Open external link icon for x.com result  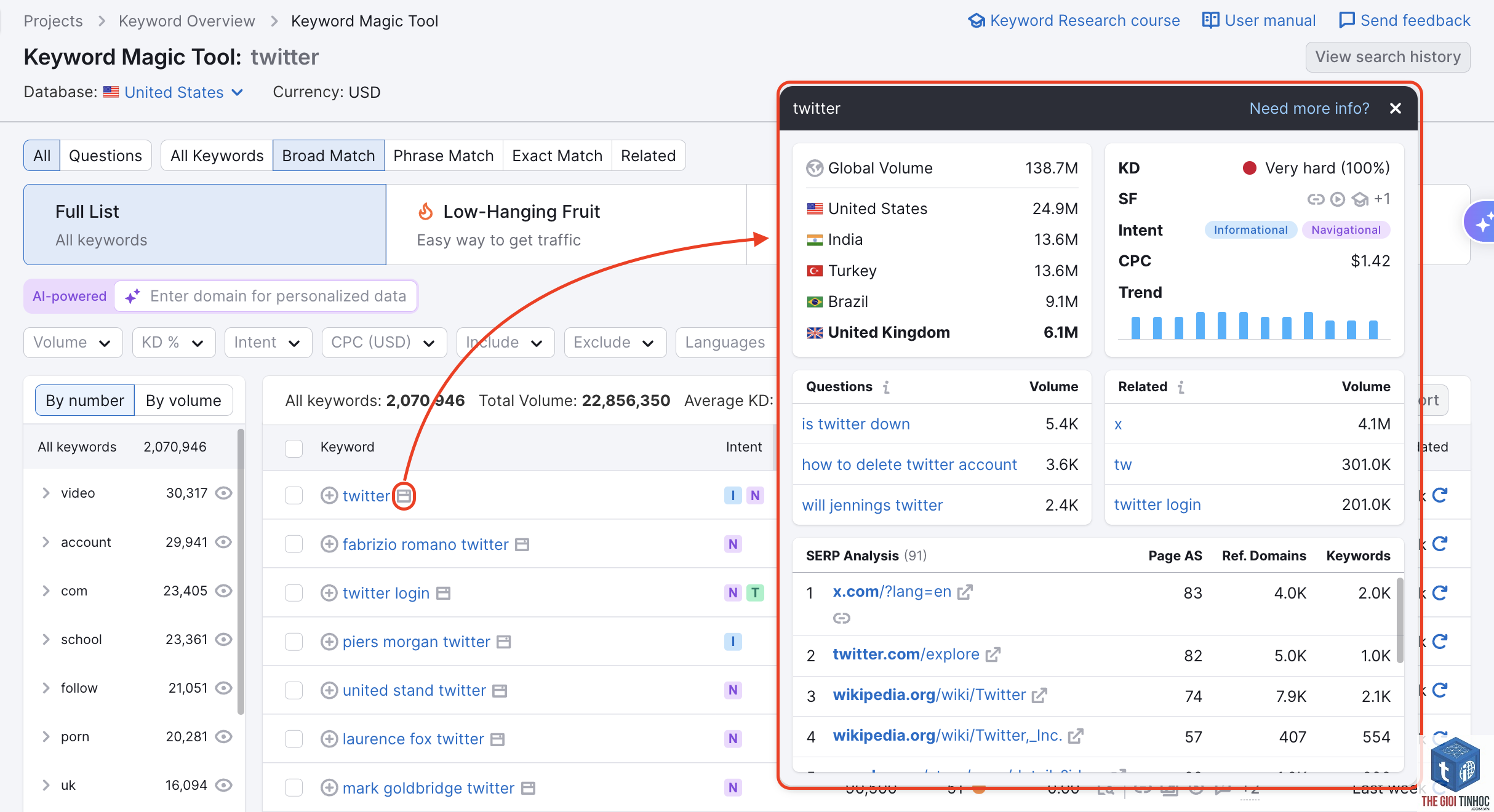pos(965,592)
